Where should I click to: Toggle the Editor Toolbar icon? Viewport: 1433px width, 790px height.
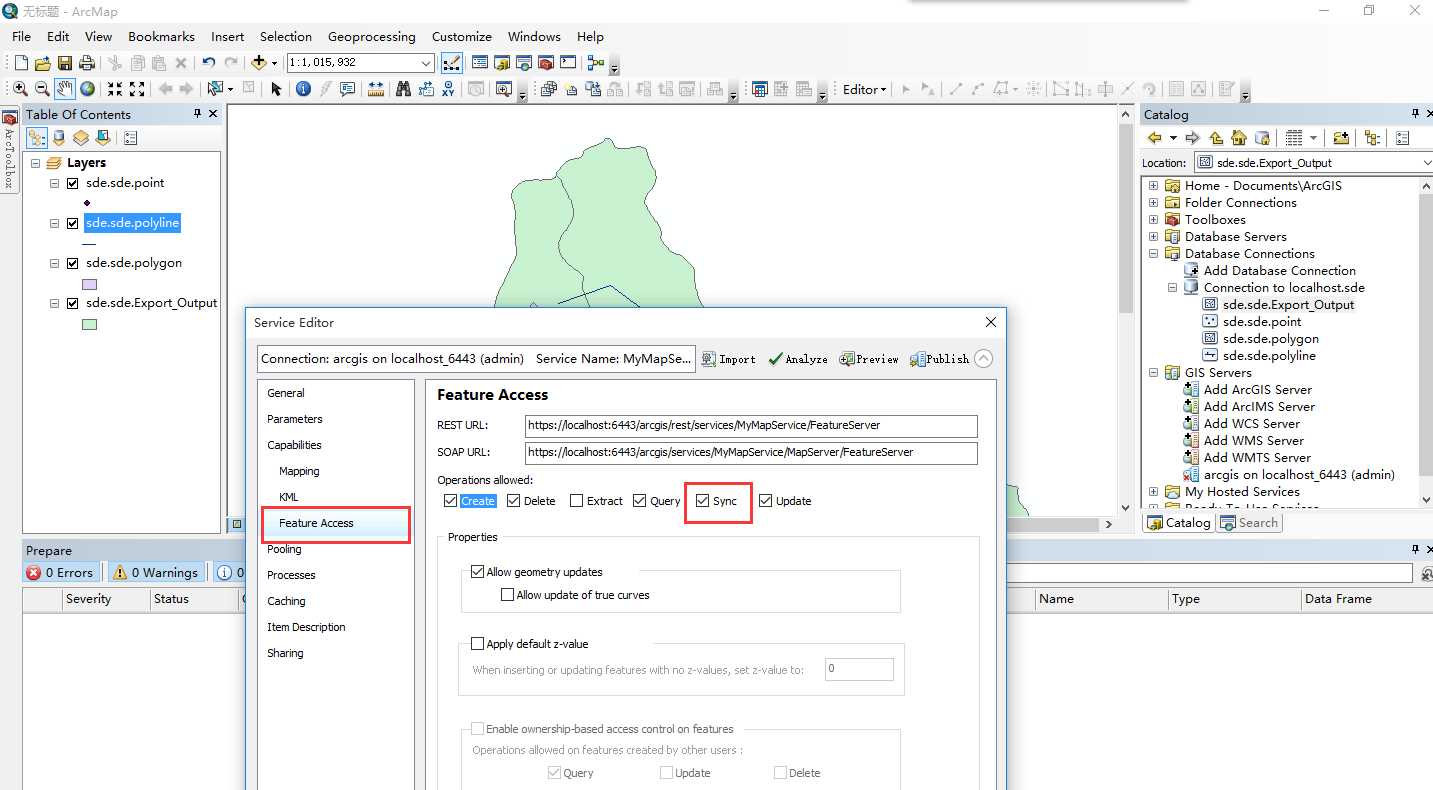click(x=452, y=62)
